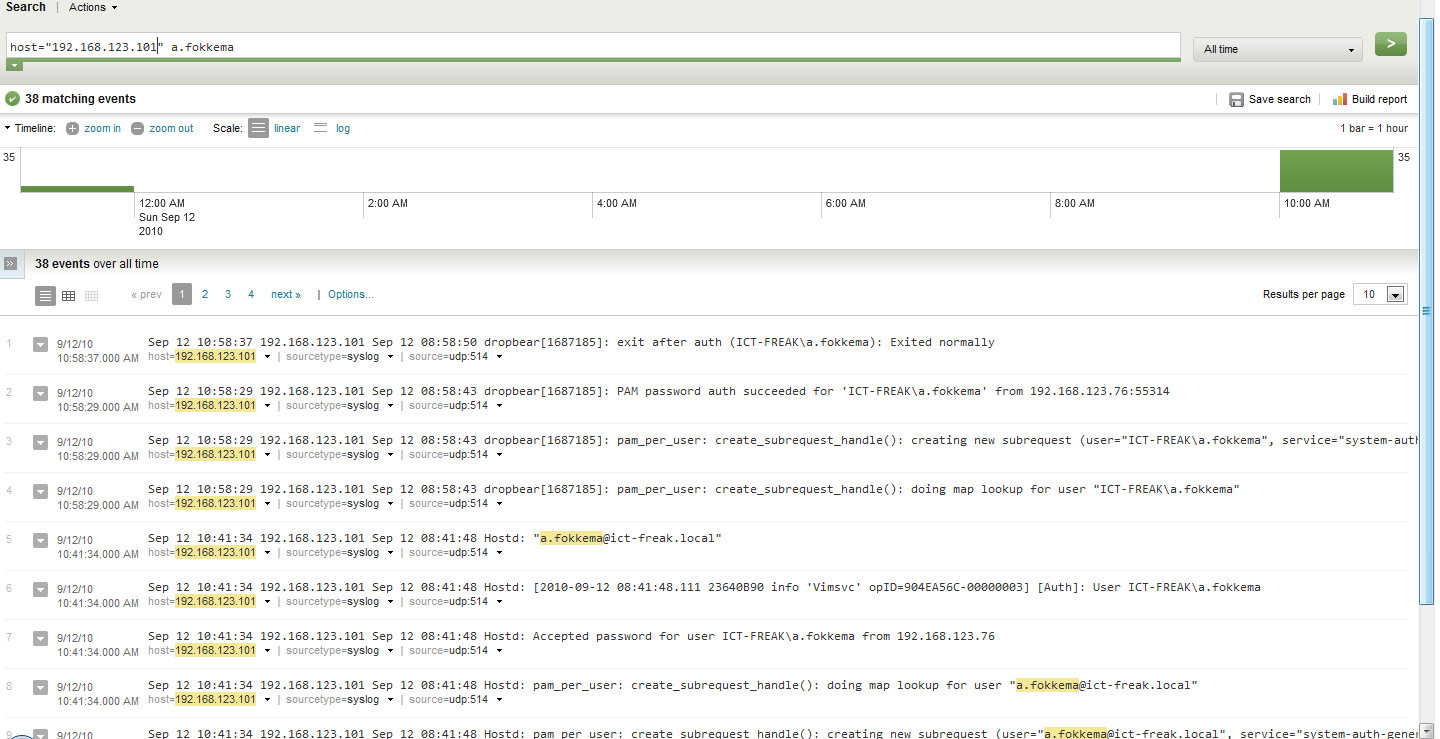Click the timeline zoom out icon
The height and width of the screenshot is (739, 1440).
coord(138,129)
